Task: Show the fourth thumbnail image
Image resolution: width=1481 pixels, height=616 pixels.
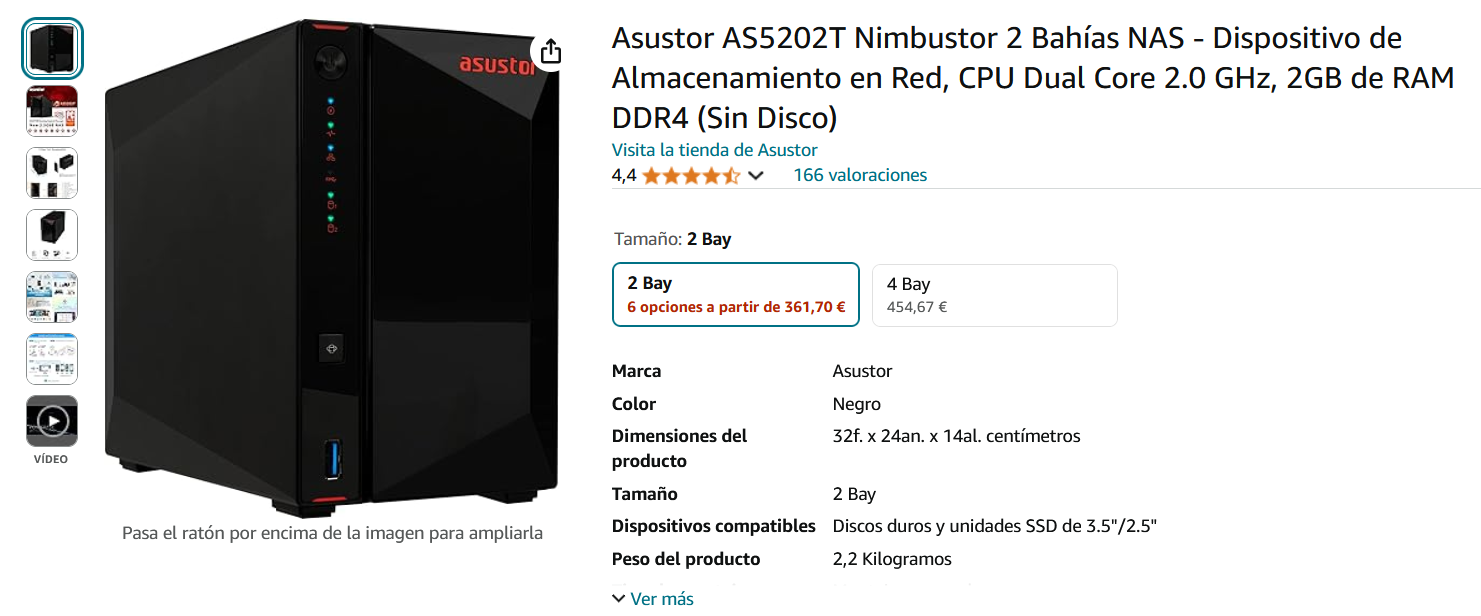Action: pos(52,235)
